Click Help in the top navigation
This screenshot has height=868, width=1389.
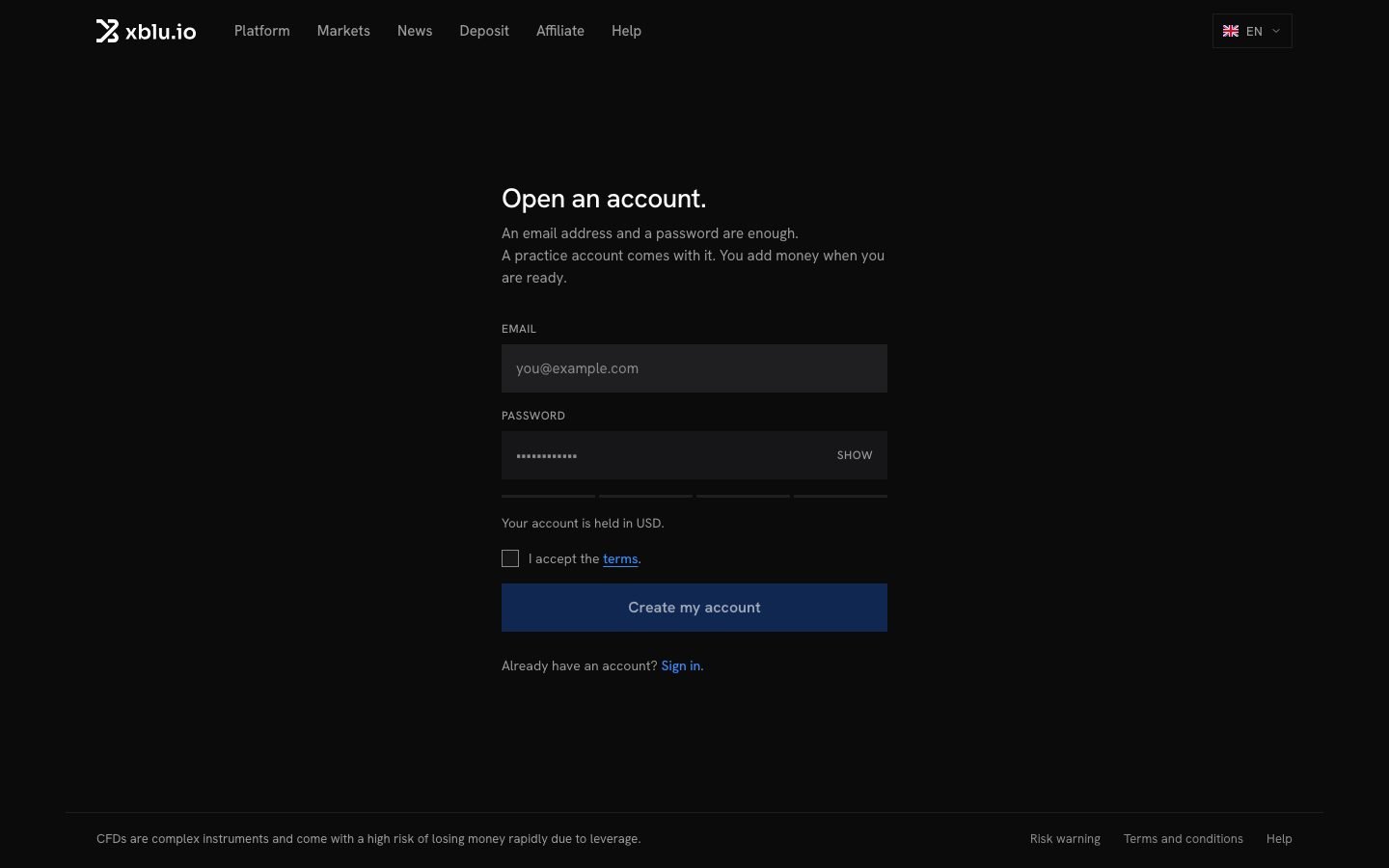pyautogui.click(x=626, y=31)
